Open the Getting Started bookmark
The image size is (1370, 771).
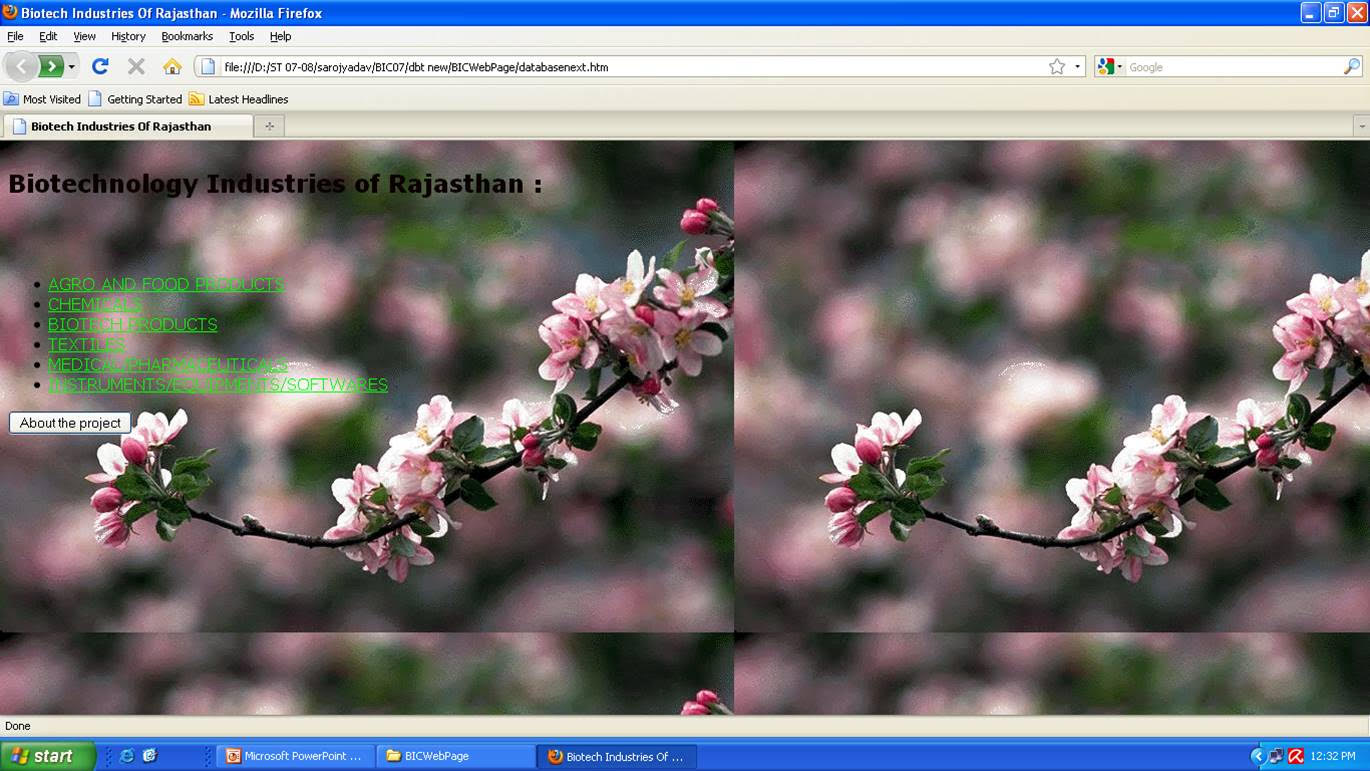pos(135,99)
